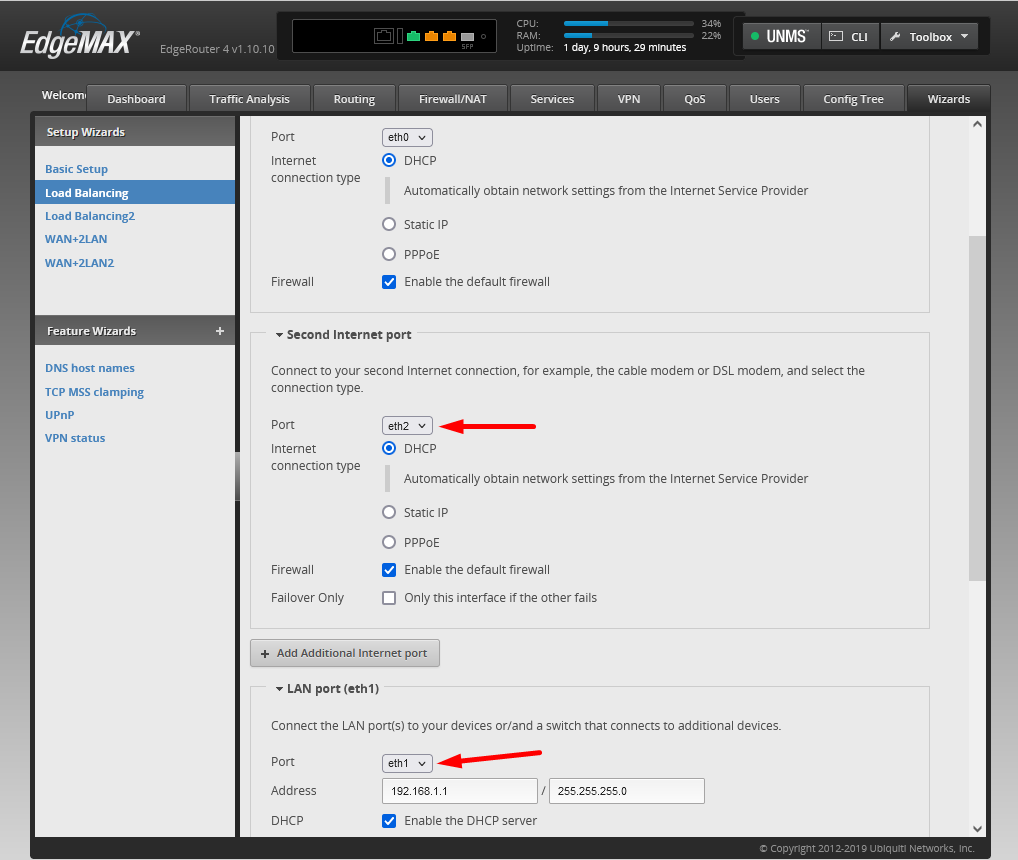Screen dimensions: 1018x860
Task: Open the LAN eth1 port dropdown
Action: point(407,763)
